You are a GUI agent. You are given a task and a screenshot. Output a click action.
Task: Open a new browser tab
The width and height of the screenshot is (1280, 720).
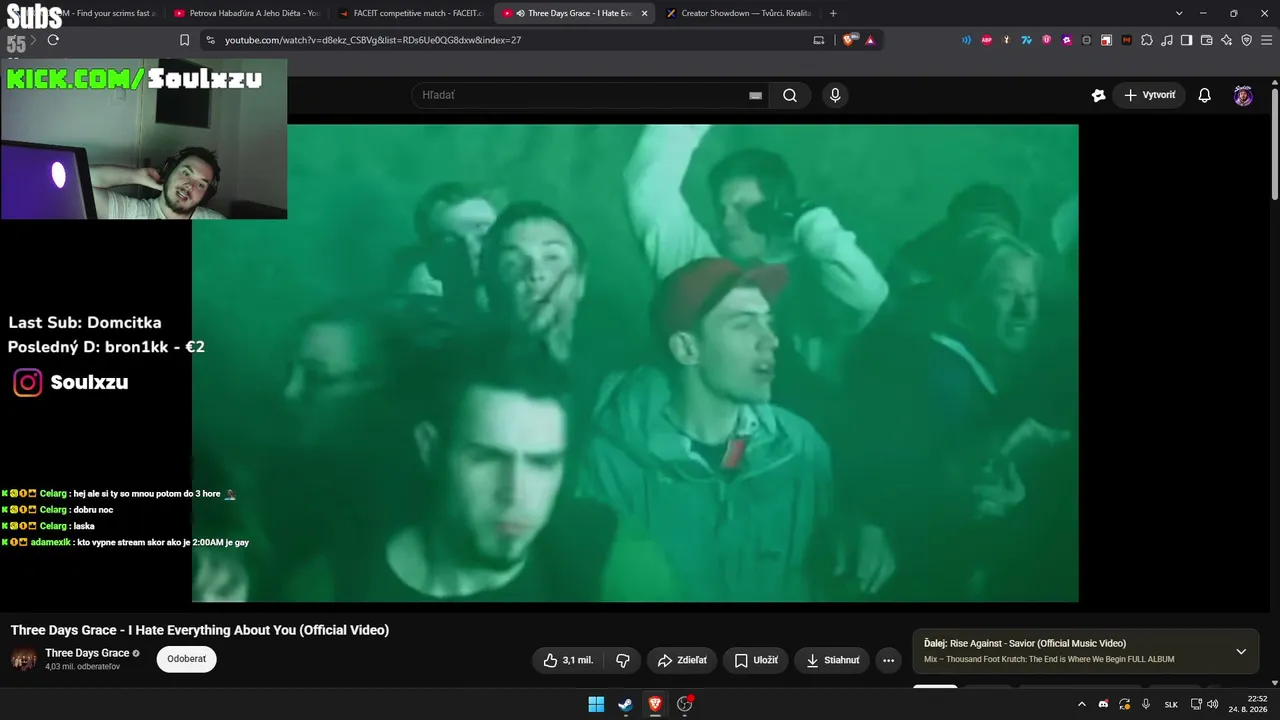pos(833,13)
